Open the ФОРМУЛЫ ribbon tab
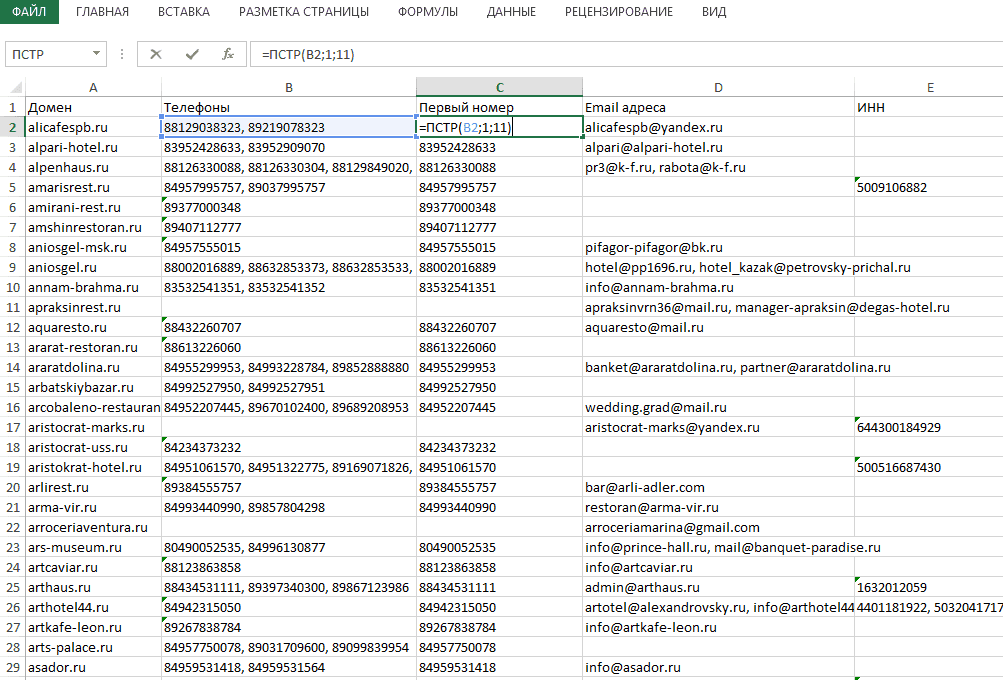Image resolution: width=1003 pixels, height=680 pixels. tap(428, 12)
